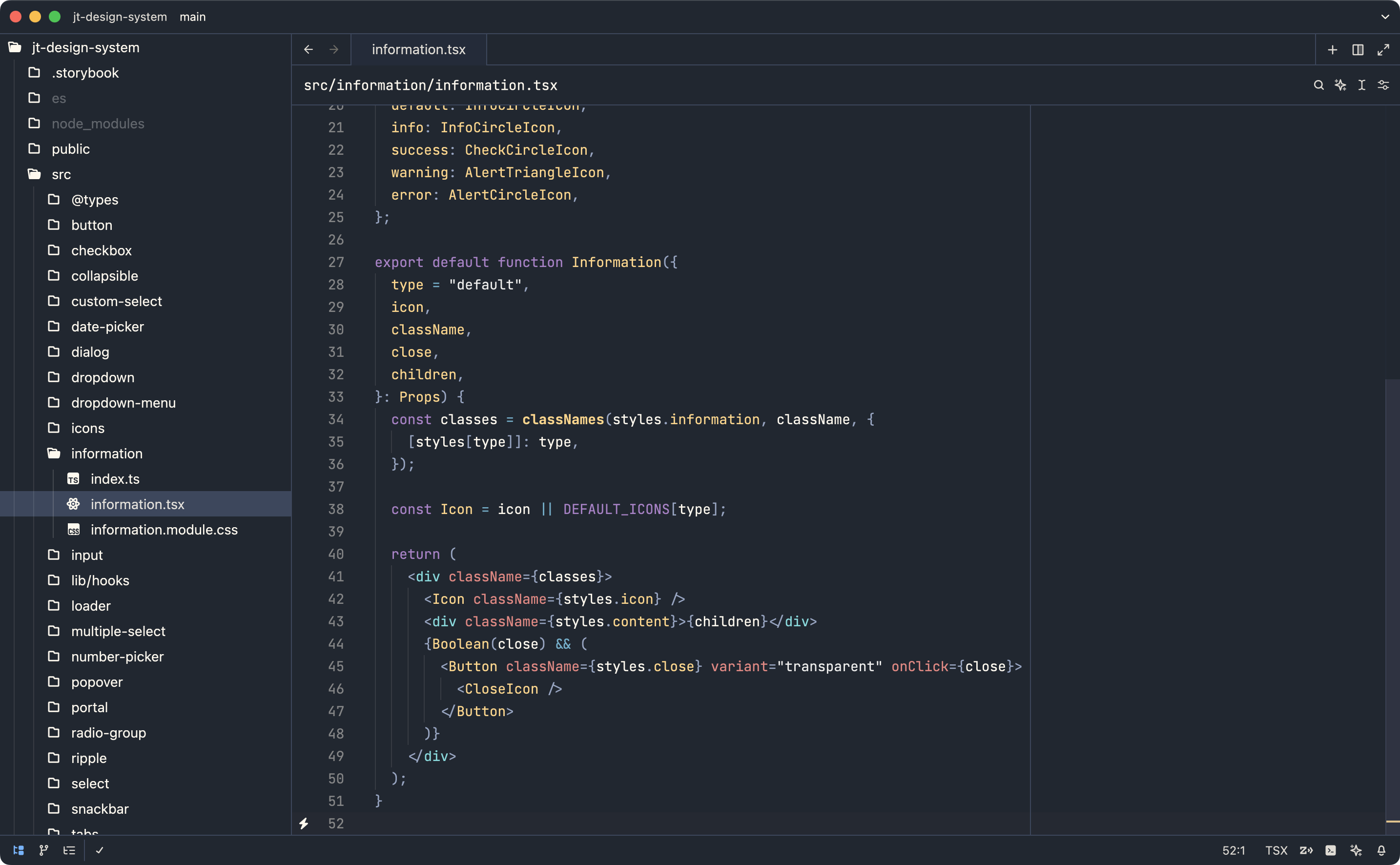Expand the node_modules folder

point(146,124)
